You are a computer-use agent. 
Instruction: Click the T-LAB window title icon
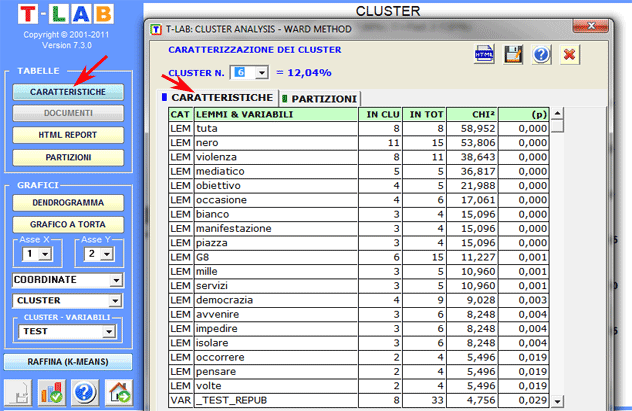(x=156, y=29)
